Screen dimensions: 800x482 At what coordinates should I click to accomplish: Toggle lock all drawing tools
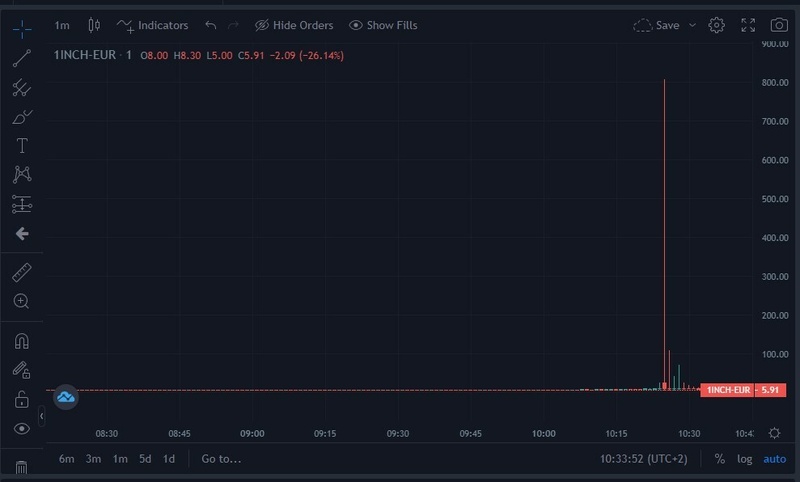pos(21,399)
